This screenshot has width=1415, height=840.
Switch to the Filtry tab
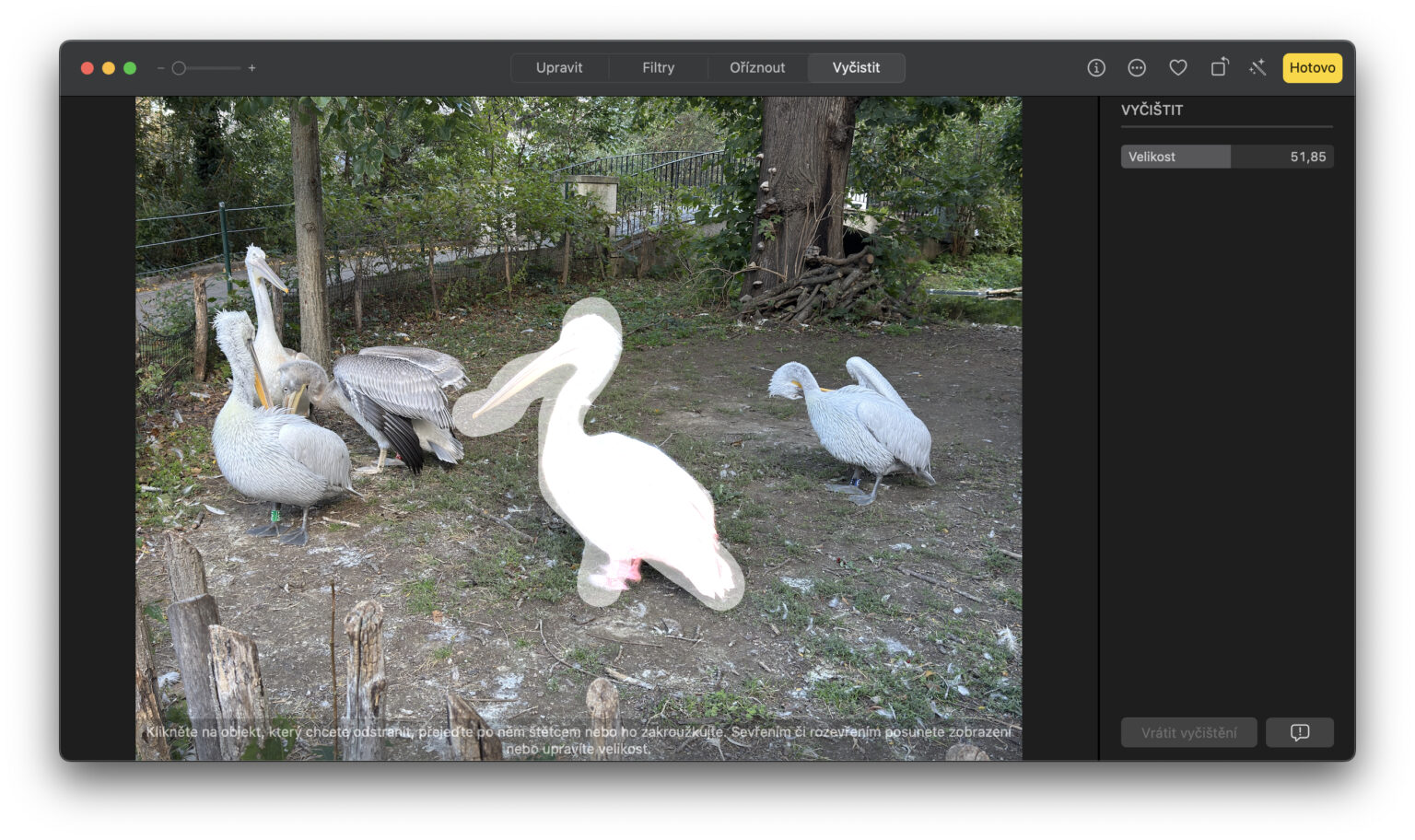pyautogui.click(x=658, y=67)
